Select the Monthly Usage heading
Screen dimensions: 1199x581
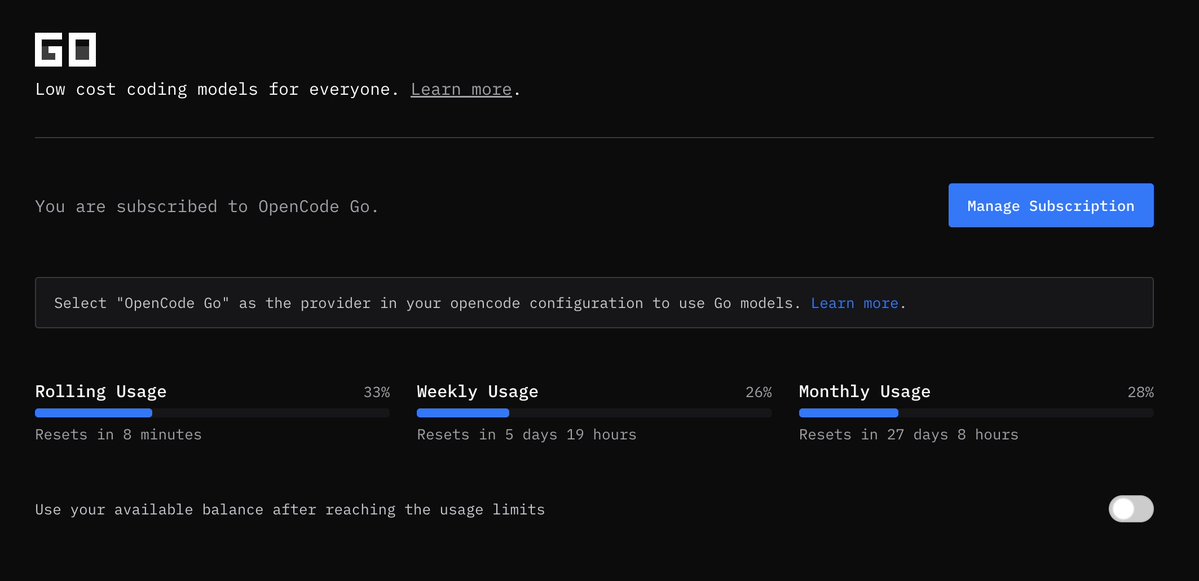[865, 391]
